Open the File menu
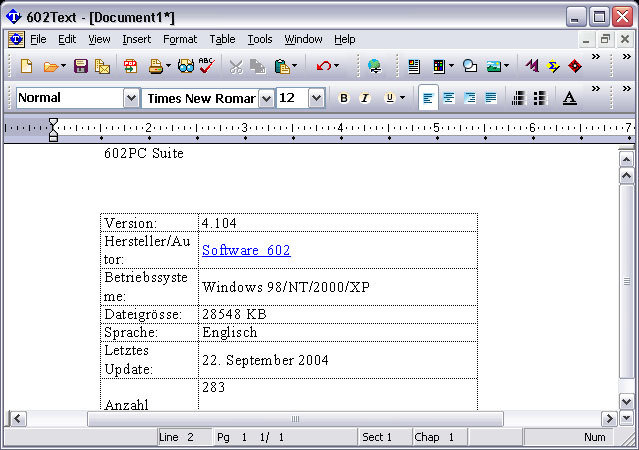 click(x=38, y=39)
